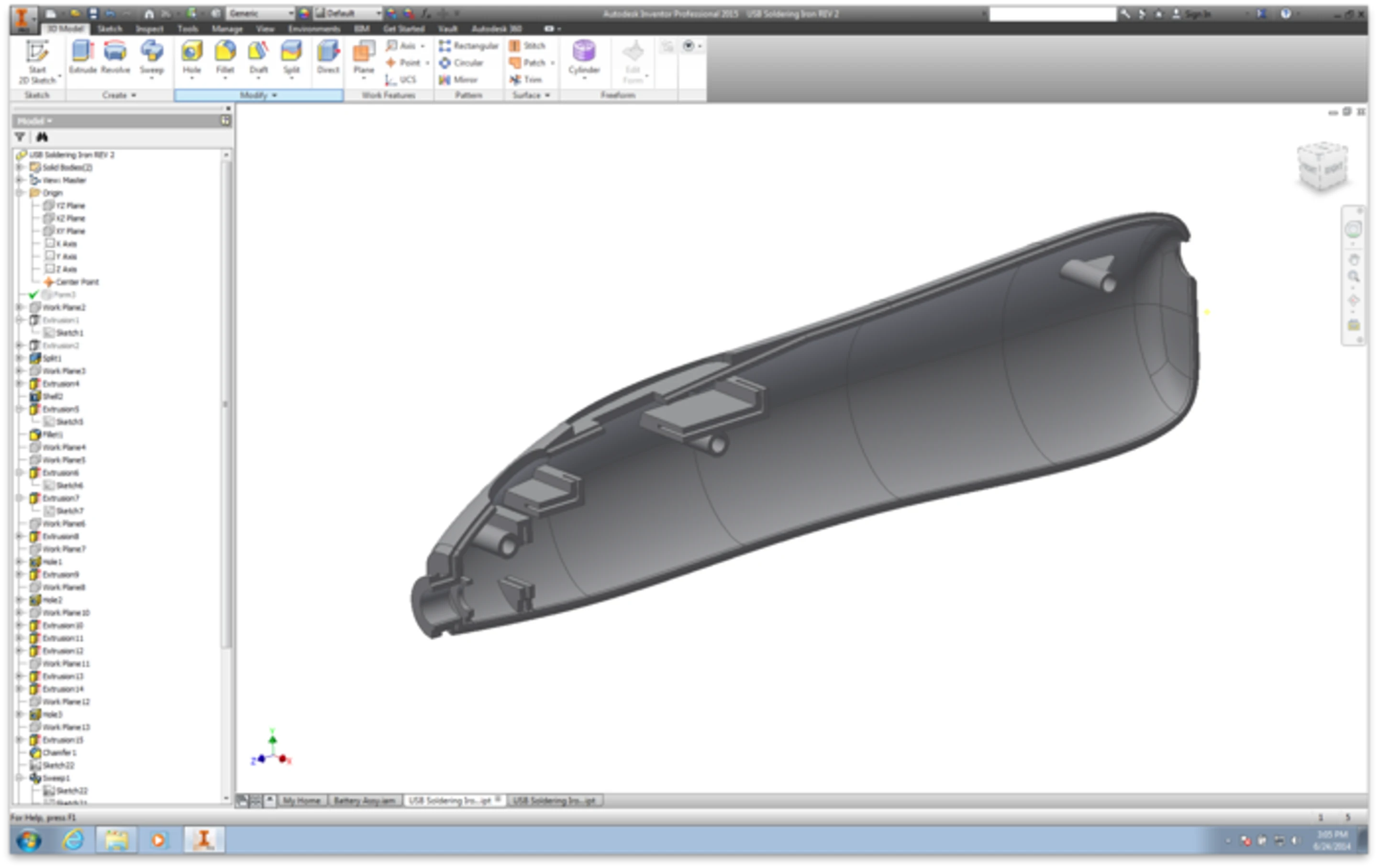This screenshot has width=1378, height=868.
Task: Click the model browser vertical scrollbar
Action: [x=226, y=403]
